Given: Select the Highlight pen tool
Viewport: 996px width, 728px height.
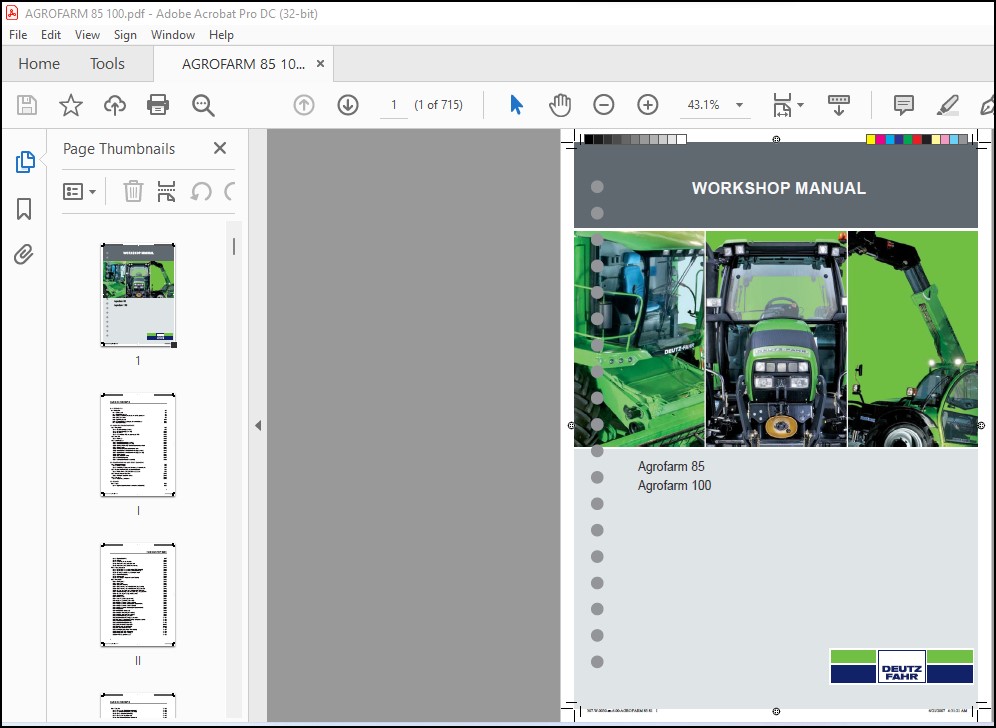Looking at the screenshot, I should [x=947, y=105].
